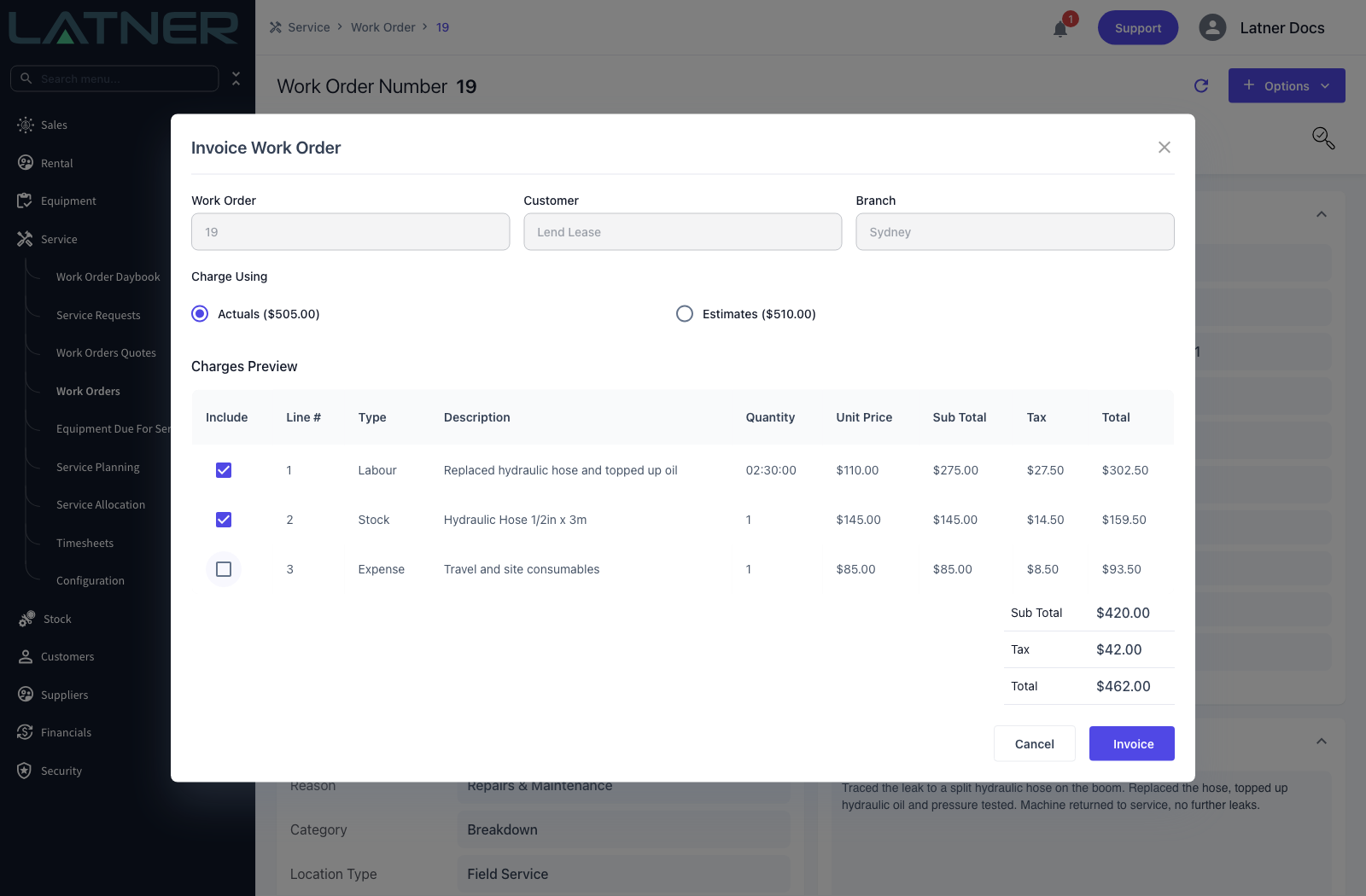This screenshot has width=1366, height=896.
Task: Open the search magnifier on work order
Action: [1323, 138]
